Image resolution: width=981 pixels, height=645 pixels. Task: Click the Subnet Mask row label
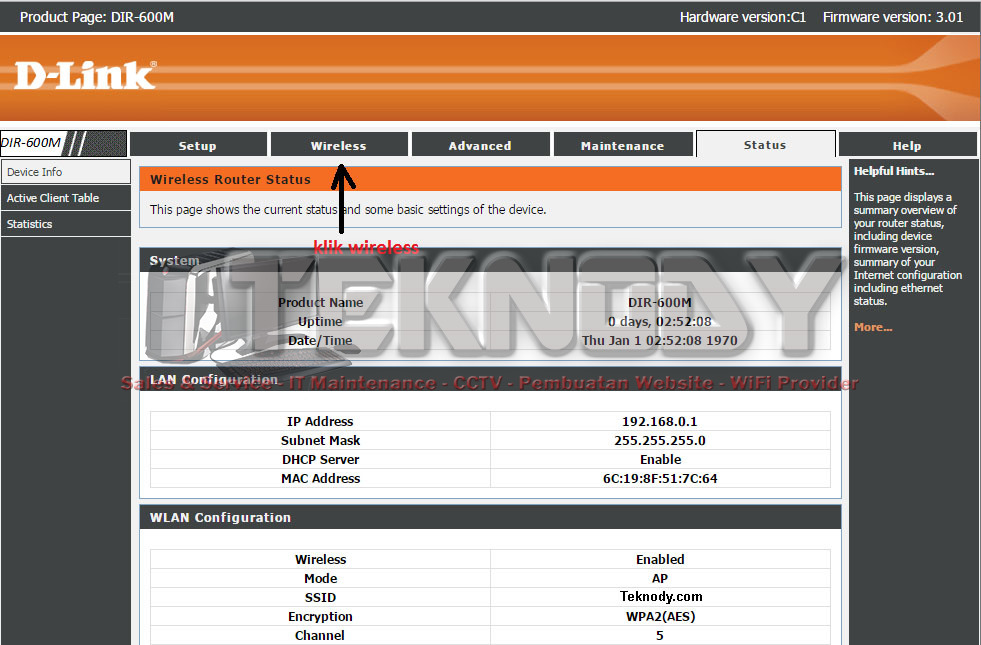tap(320, 440)
